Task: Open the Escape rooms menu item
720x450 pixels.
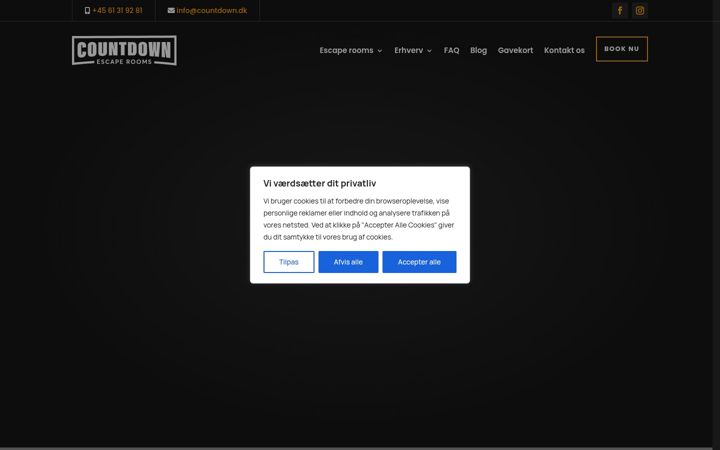Action: point(346,51)
